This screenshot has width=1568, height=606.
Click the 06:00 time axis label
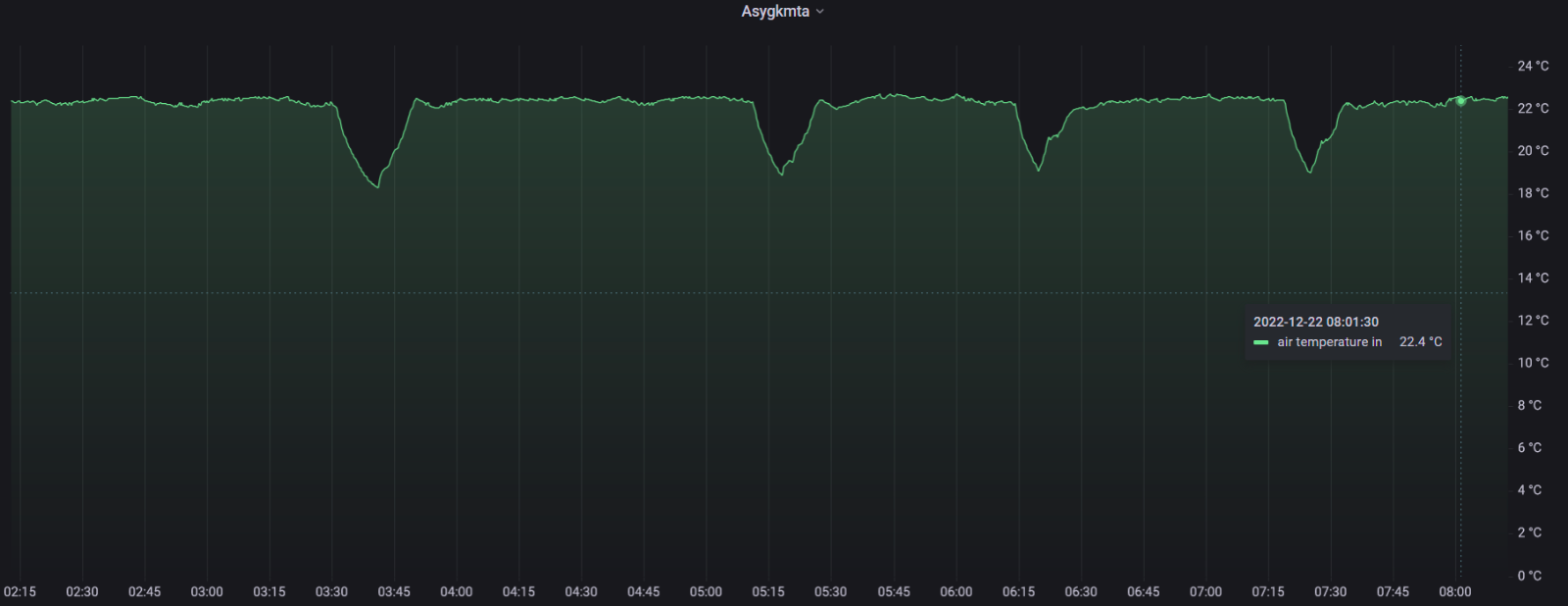point(955,591)
